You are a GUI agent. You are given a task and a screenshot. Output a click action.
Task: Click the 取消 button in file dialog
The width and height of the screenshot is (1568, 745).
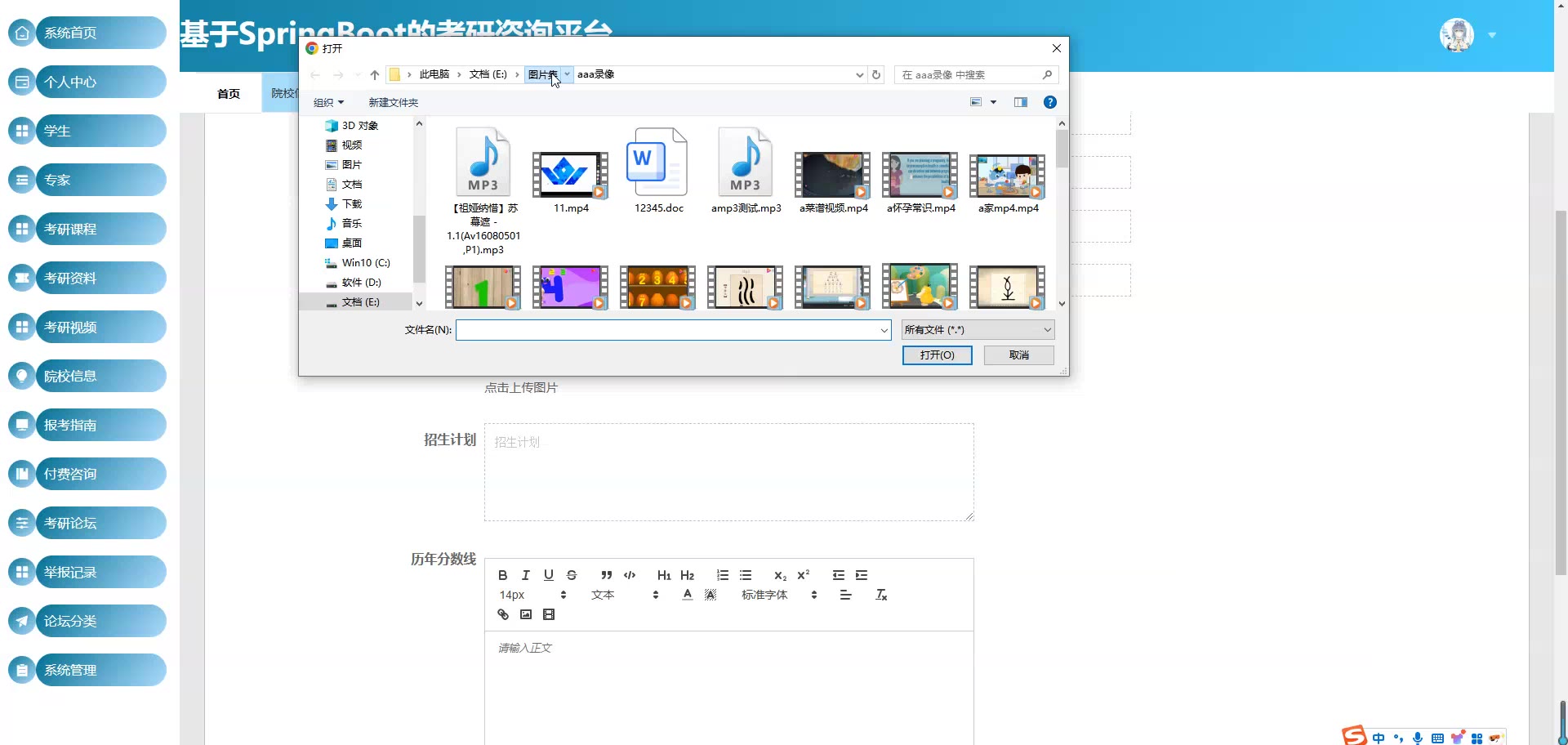pyautogui.click(x=1019, y=355)
